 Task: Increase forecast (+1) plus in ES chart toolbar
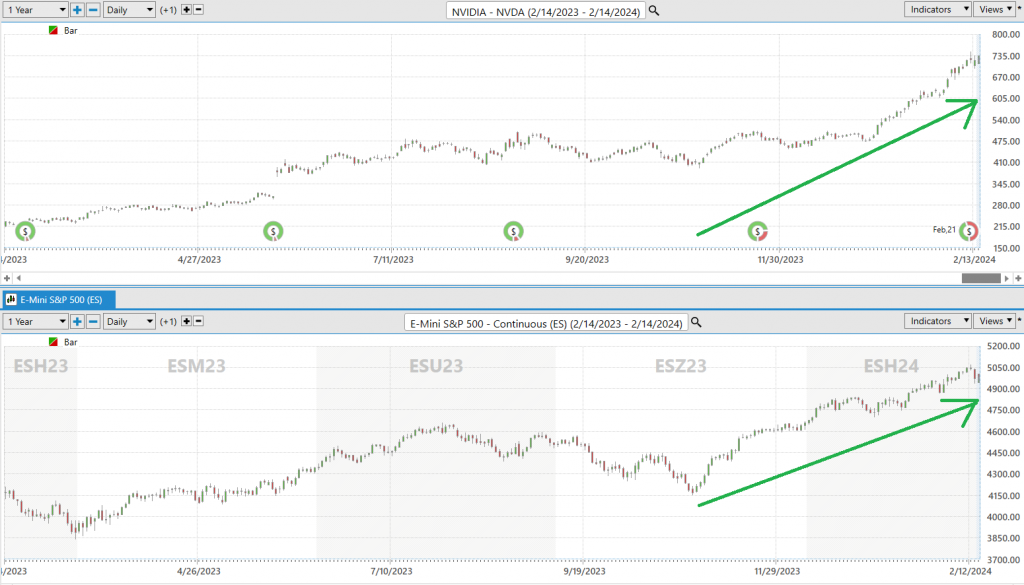point(186,321)
